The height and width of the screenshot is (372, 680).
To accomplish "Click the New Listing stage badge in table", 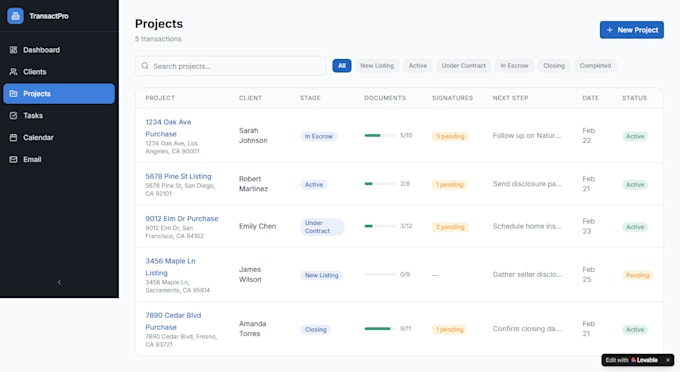I will pos(321,275).
